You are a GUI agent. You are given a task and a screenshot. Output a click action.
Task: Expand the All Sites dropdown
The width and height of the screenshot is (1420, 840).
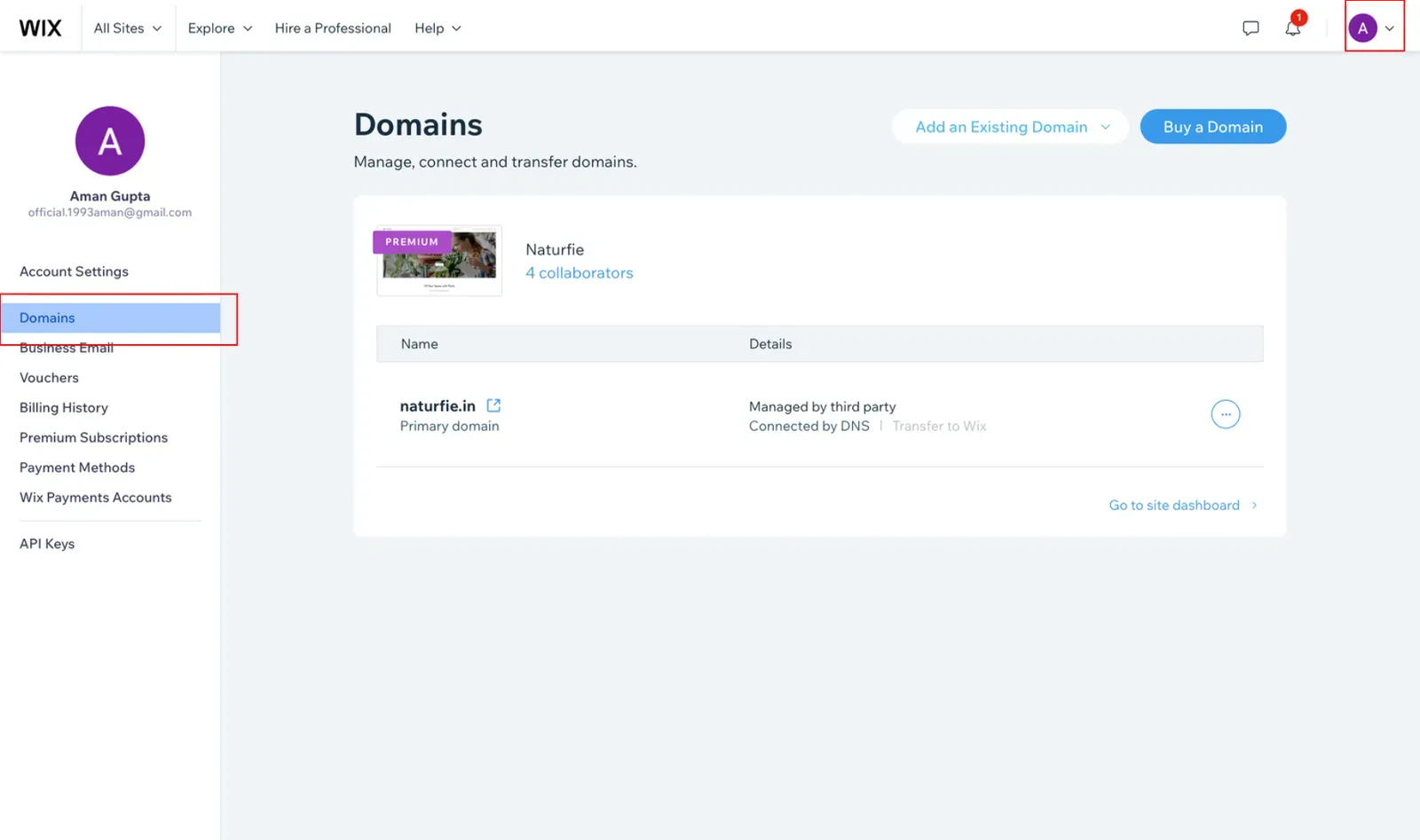point(128,28)
